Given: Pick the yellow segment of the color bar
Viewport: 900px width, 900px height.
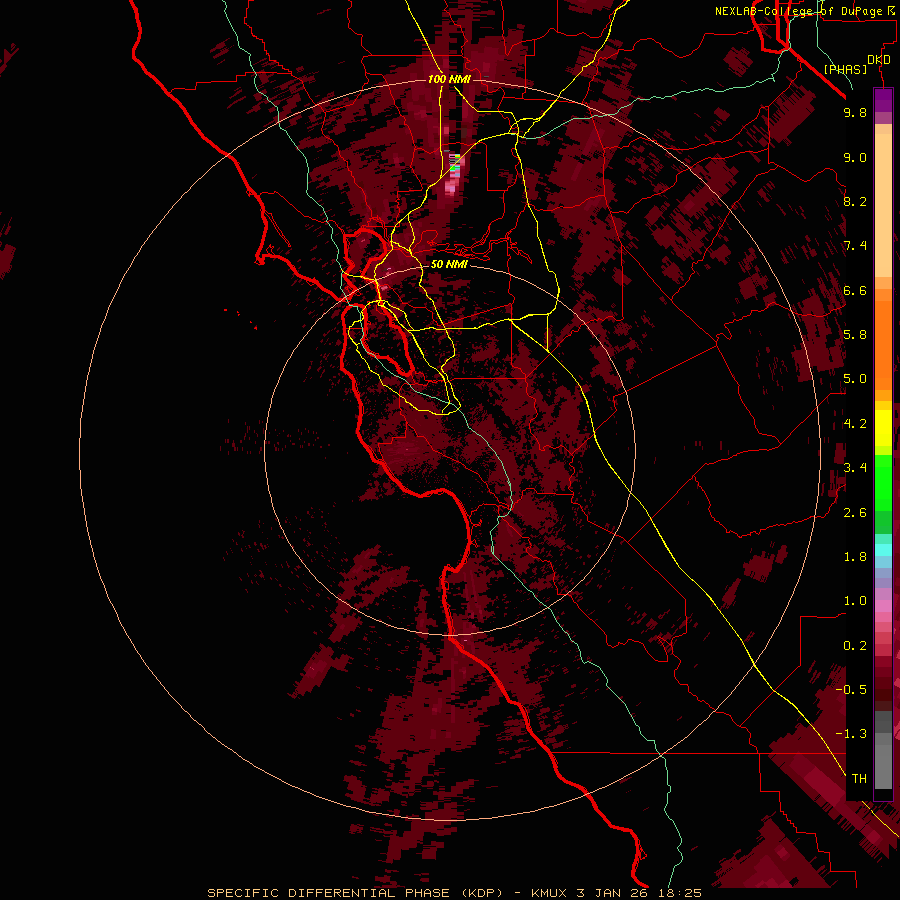Looking at the screenshot, I should (883, 428).
